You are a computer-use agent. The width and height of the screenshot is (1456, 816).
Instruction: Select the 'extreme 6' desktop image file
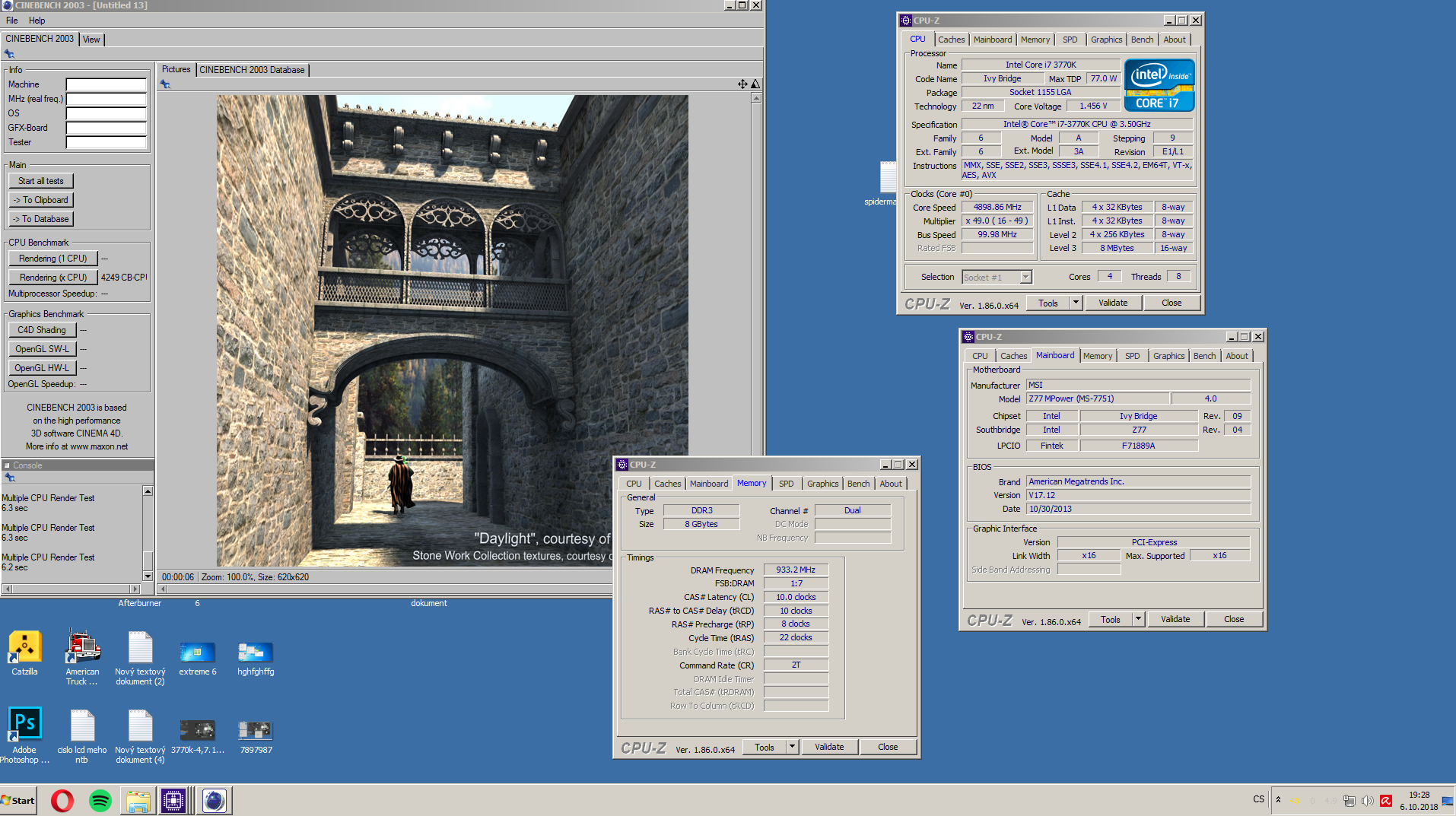coord(198,658)
